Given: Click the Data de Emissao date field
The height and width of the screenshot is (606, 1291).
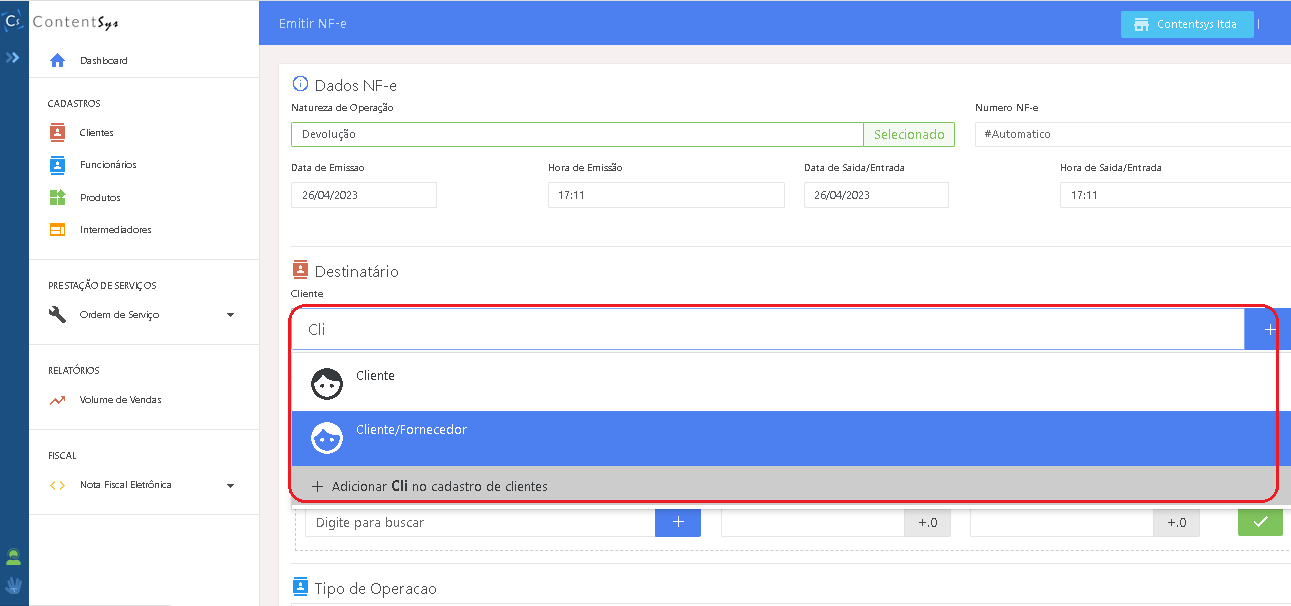Looking at the screenshot, I should (x=363, y=195).
